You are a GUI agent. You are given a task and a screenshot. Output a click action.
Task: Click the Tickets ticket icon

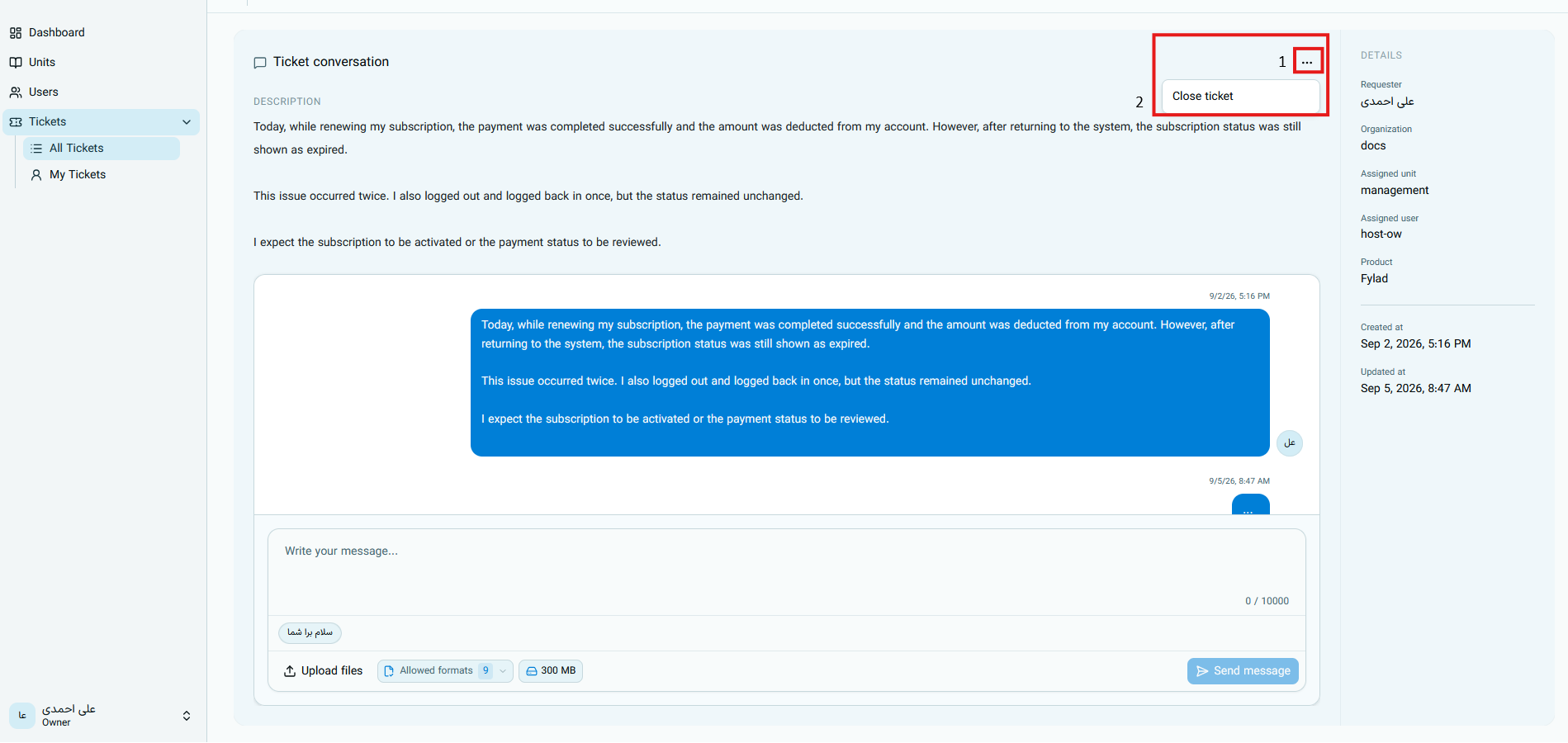[16, 122]
